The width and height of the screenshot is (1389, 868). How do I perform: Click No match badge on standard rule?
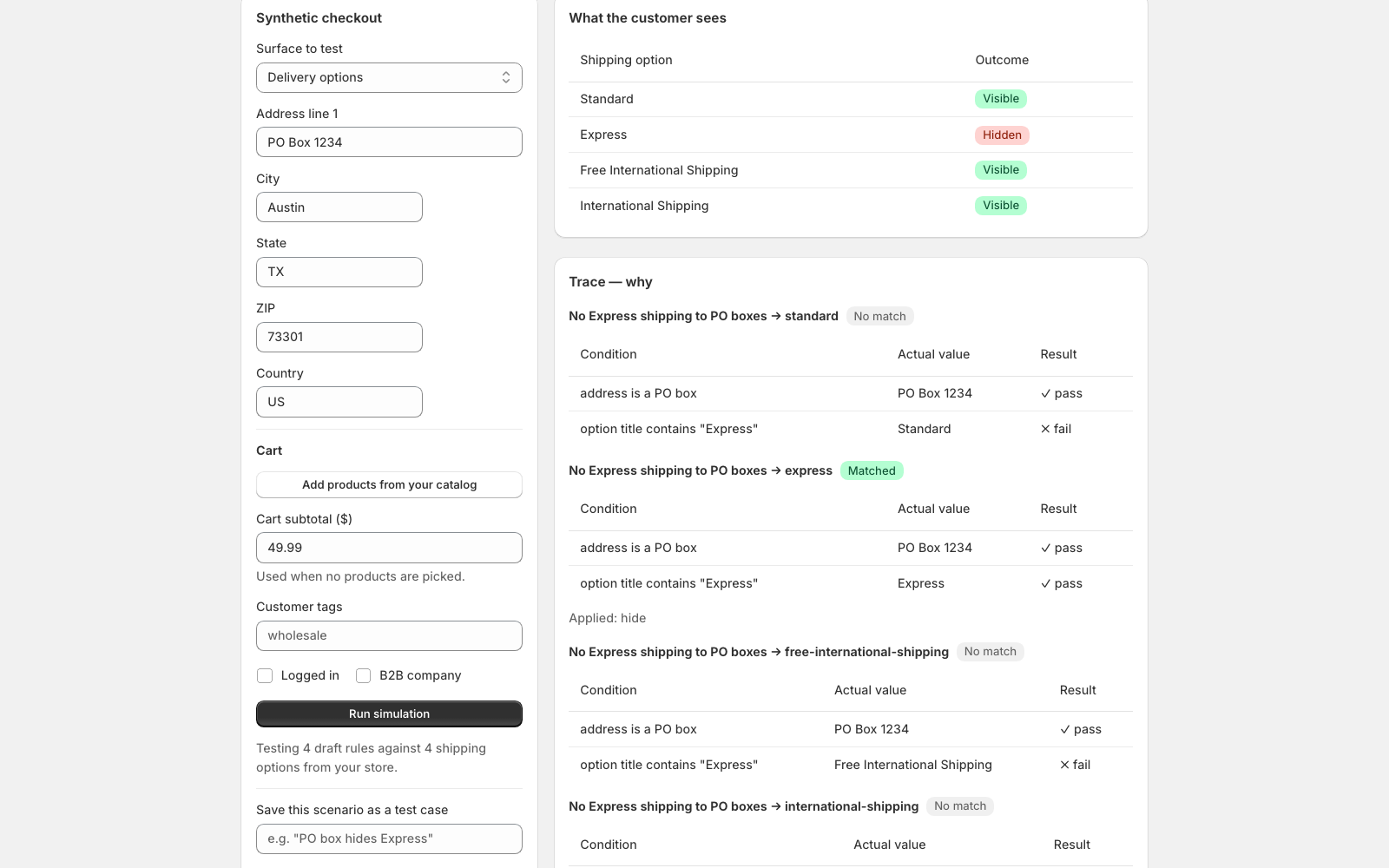tap(879, 316)
